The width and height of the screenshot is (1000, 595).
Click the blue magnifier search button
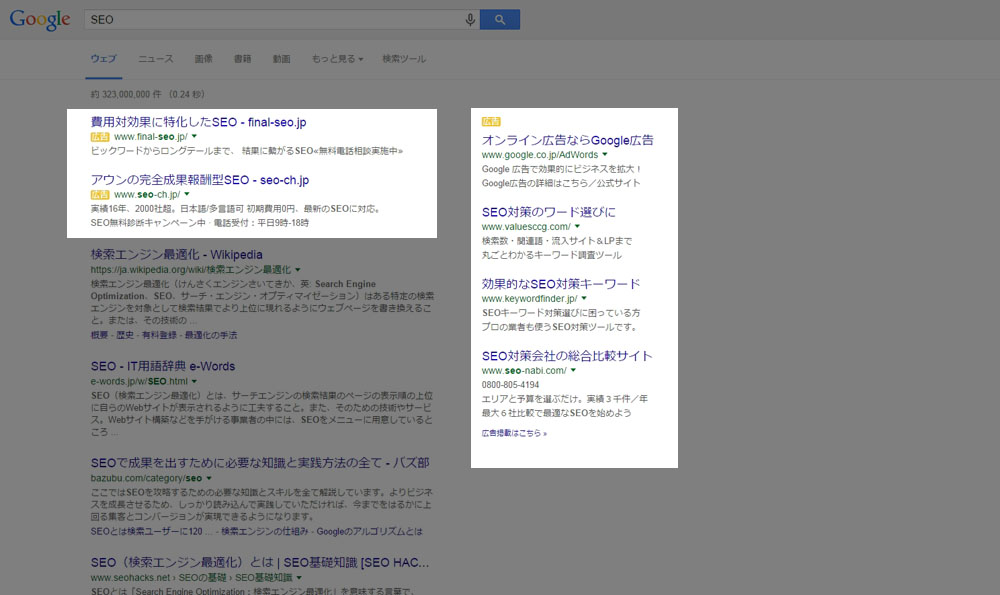(500, 20)
